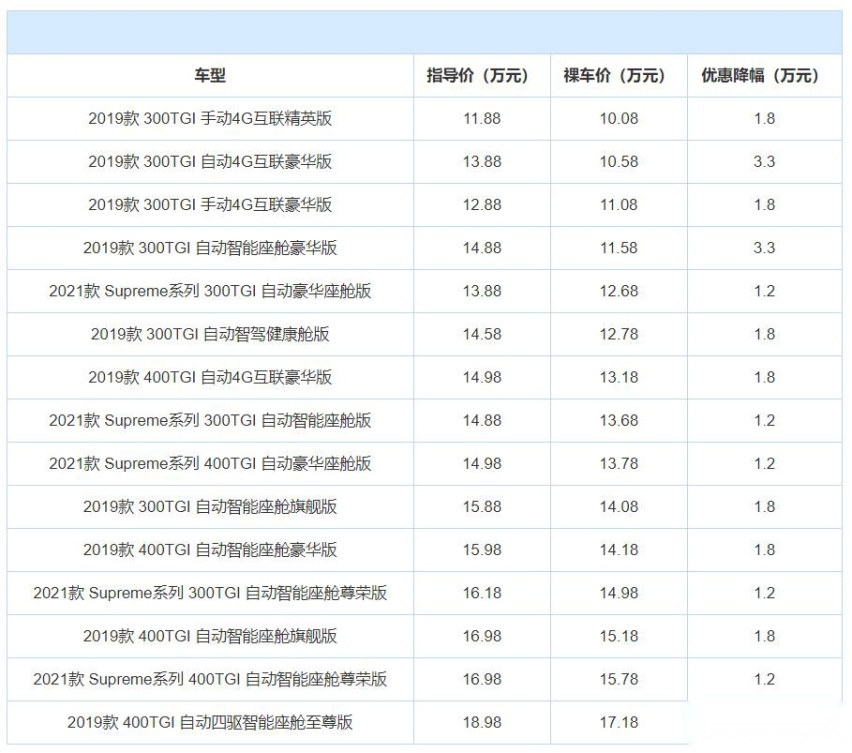Click bare car price 14.08

click(x=619, y=506)
